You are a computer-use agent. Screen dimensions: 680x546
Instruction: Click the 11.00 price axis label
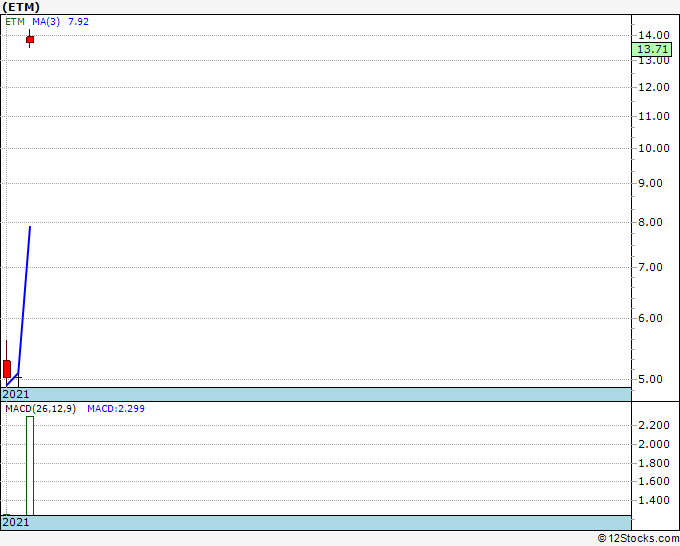pos(654,116)
